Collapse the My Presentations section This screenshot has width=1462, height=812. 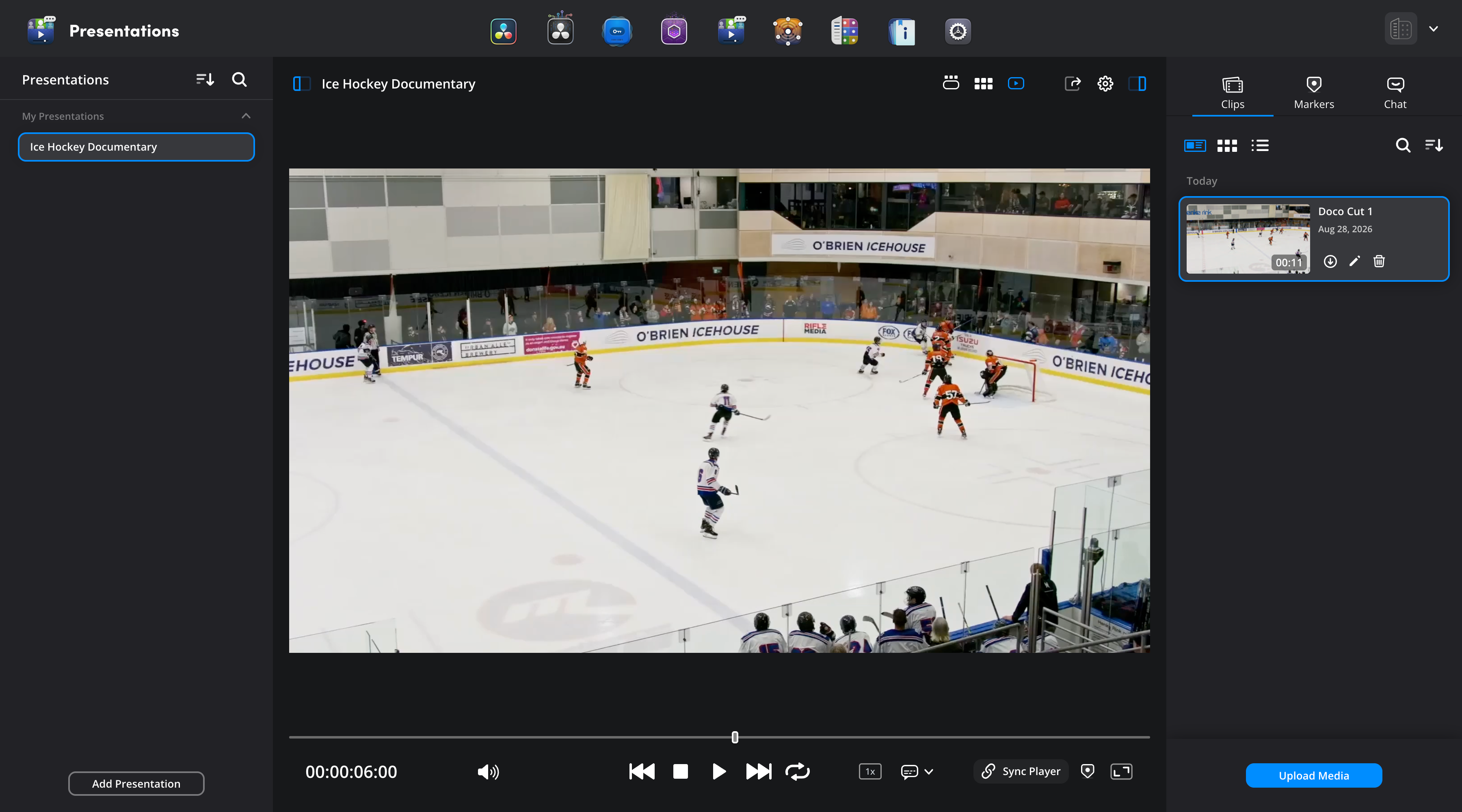point(246,116)
